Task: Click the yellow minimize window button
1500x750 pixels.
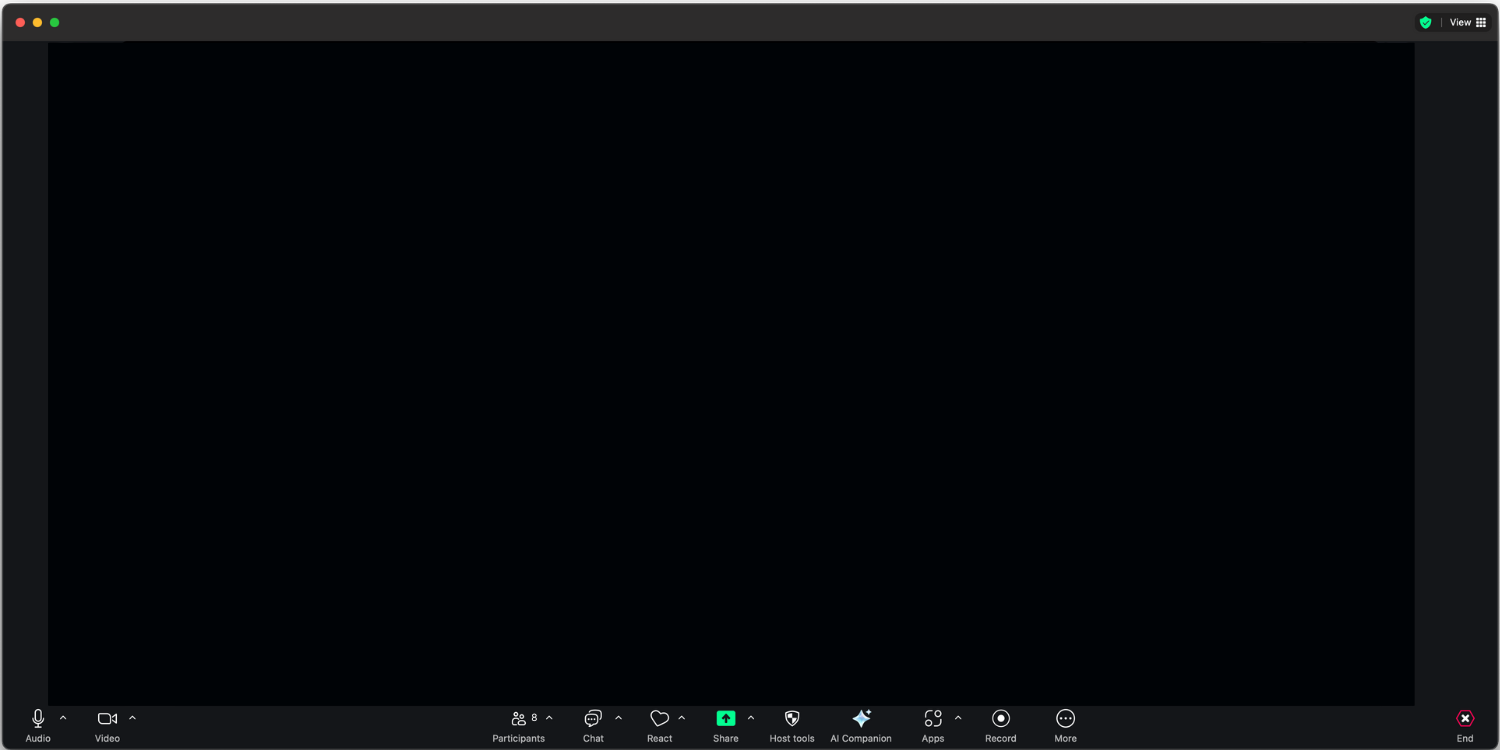Action: point(37,22)
